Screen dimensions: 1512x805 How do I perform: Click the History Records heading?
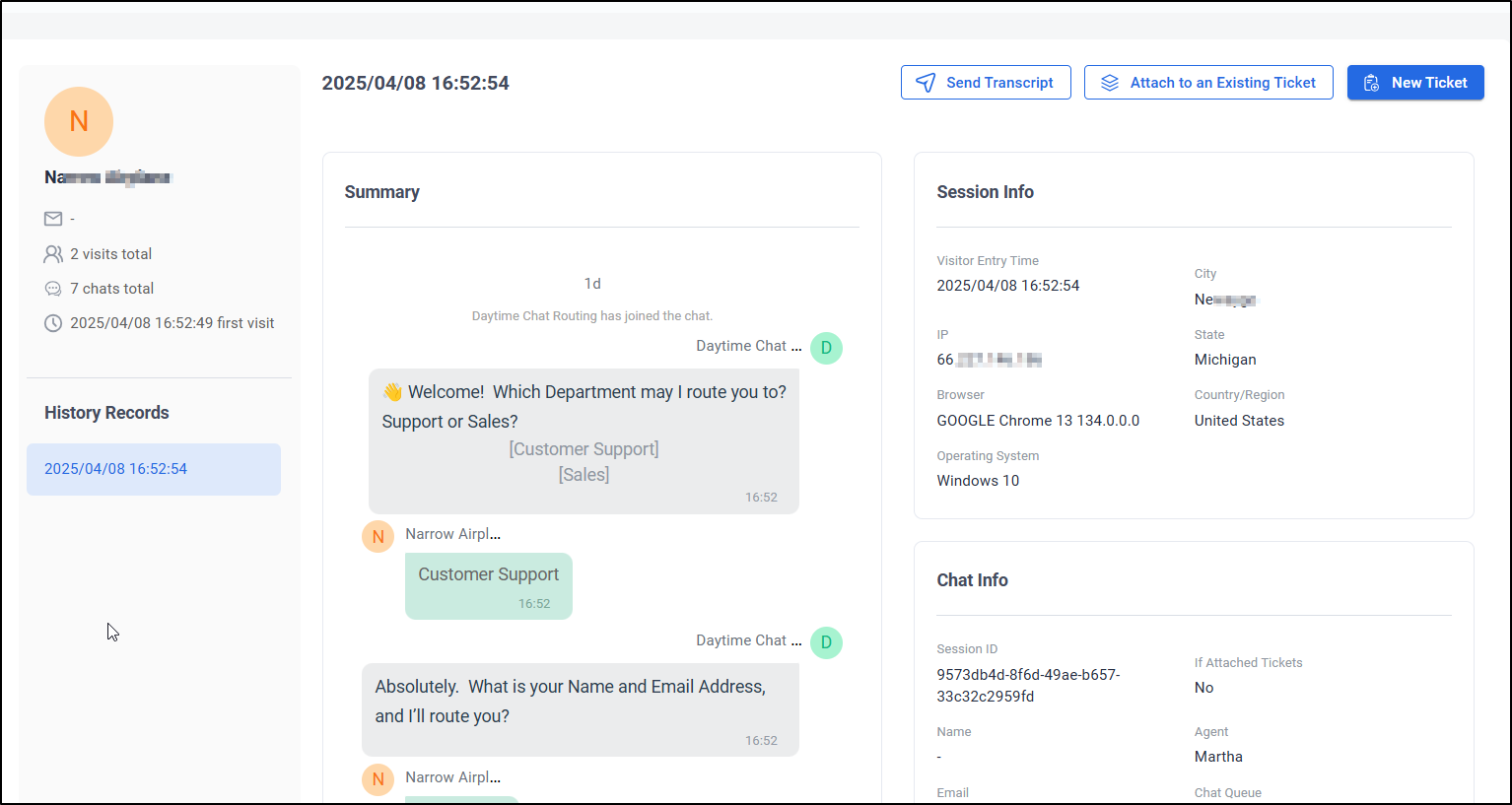coord(106,413)
